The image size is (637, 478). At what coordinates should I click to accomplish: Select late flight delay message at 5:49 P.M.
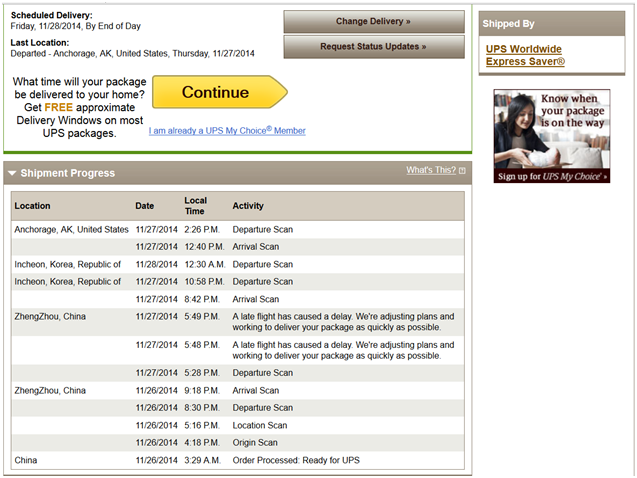343,322
